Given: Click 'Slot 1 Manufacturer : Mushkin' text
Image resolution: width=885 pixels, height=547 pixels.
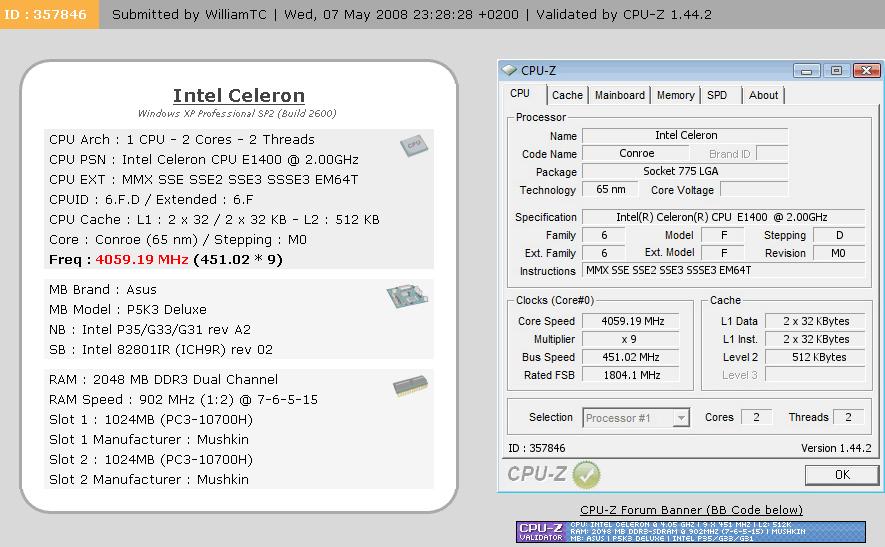Looking at the screenshot, I should [x=149, y=439].
